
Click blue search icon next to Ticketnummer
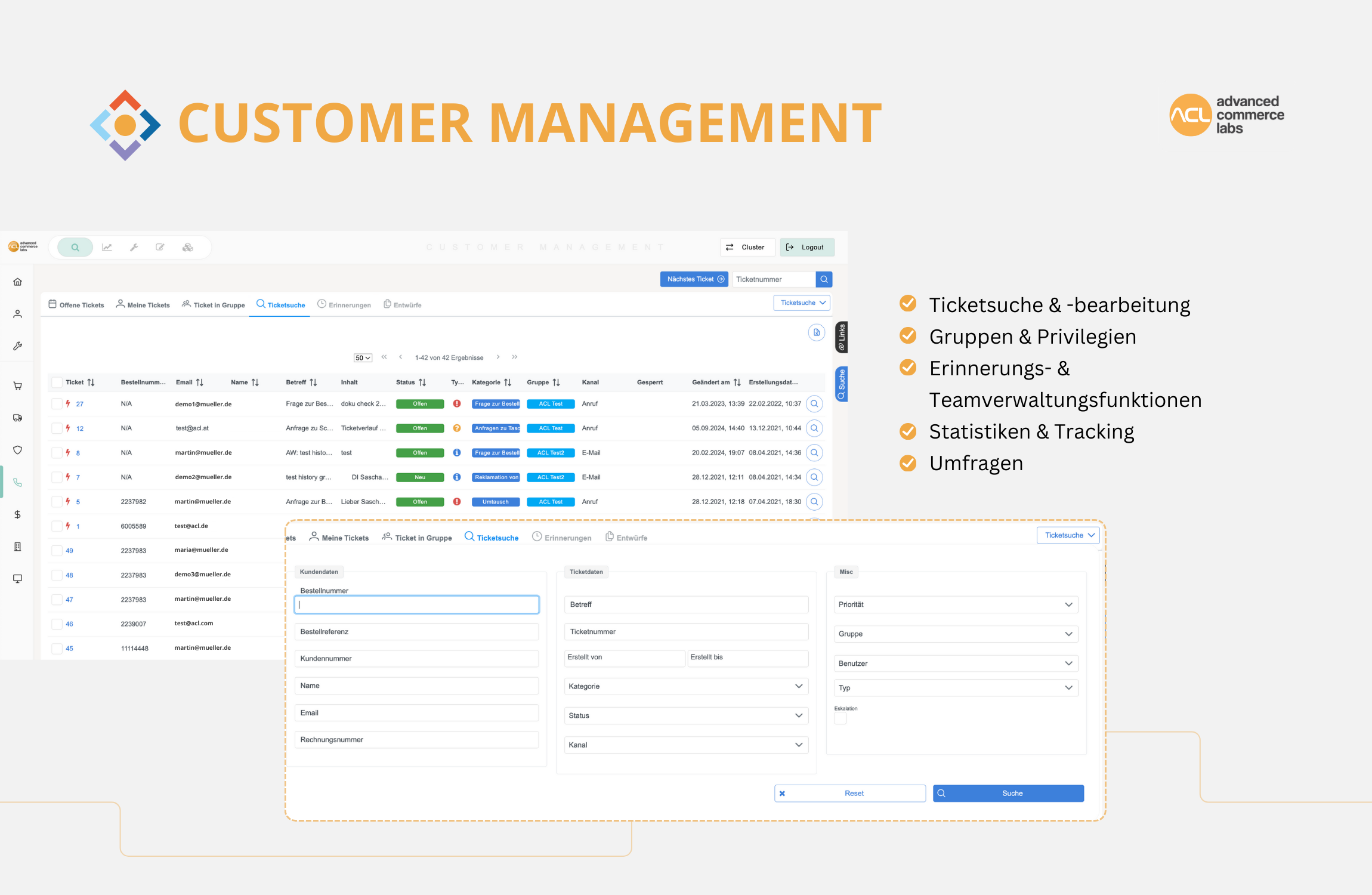[x=824, y=279]
